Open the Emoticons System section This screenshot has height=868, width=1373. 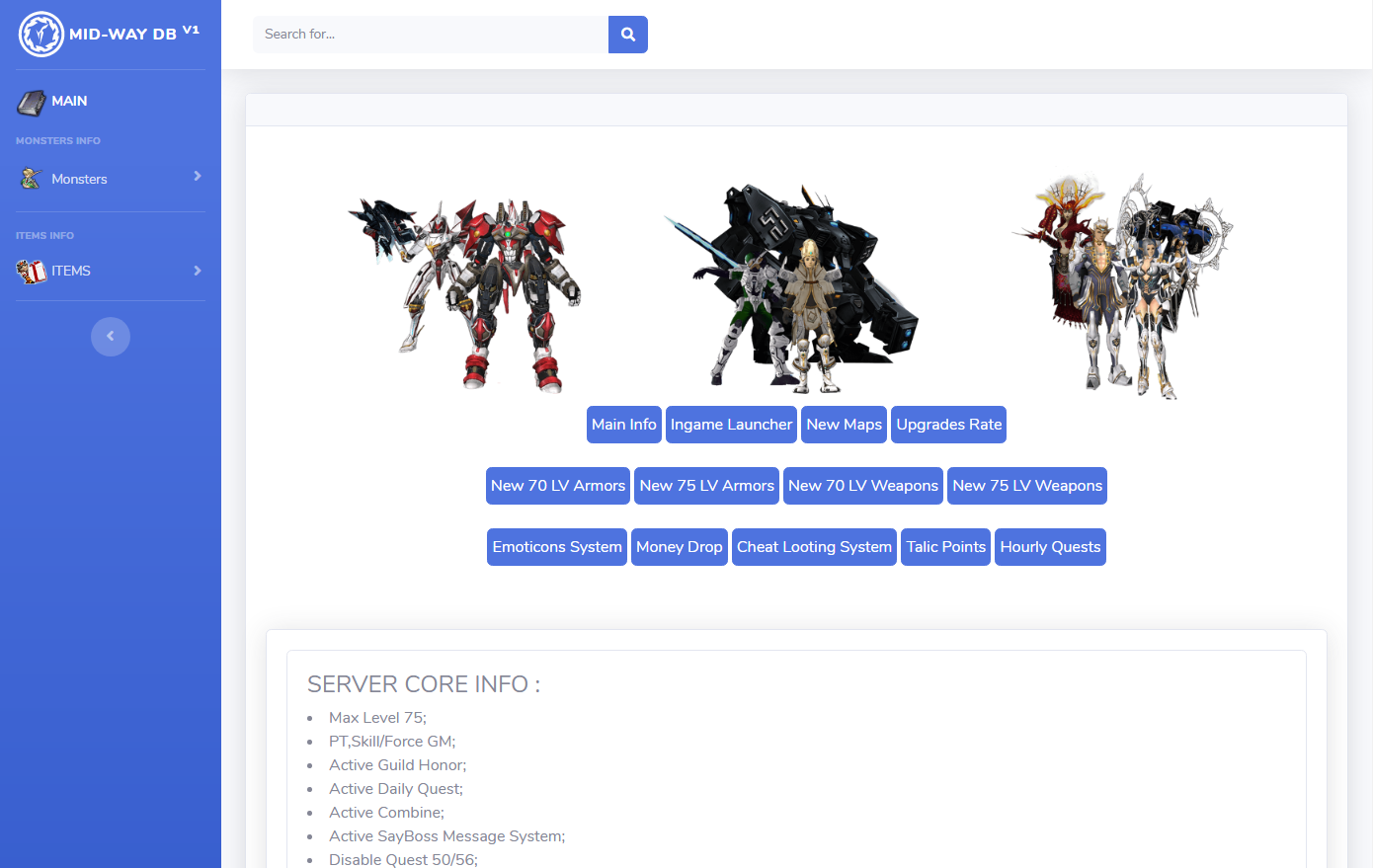[557, 547]
